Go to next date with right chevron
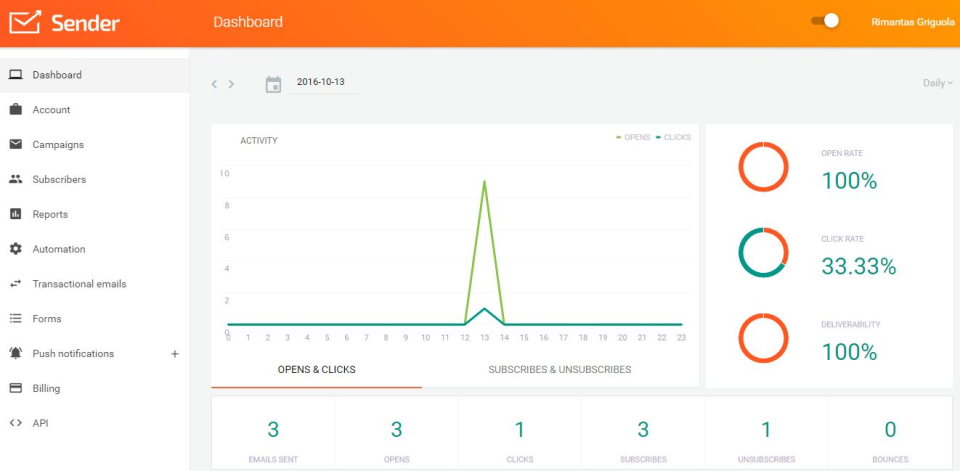The width and height of the screenshot is (960, 471). tap(231, 84)
